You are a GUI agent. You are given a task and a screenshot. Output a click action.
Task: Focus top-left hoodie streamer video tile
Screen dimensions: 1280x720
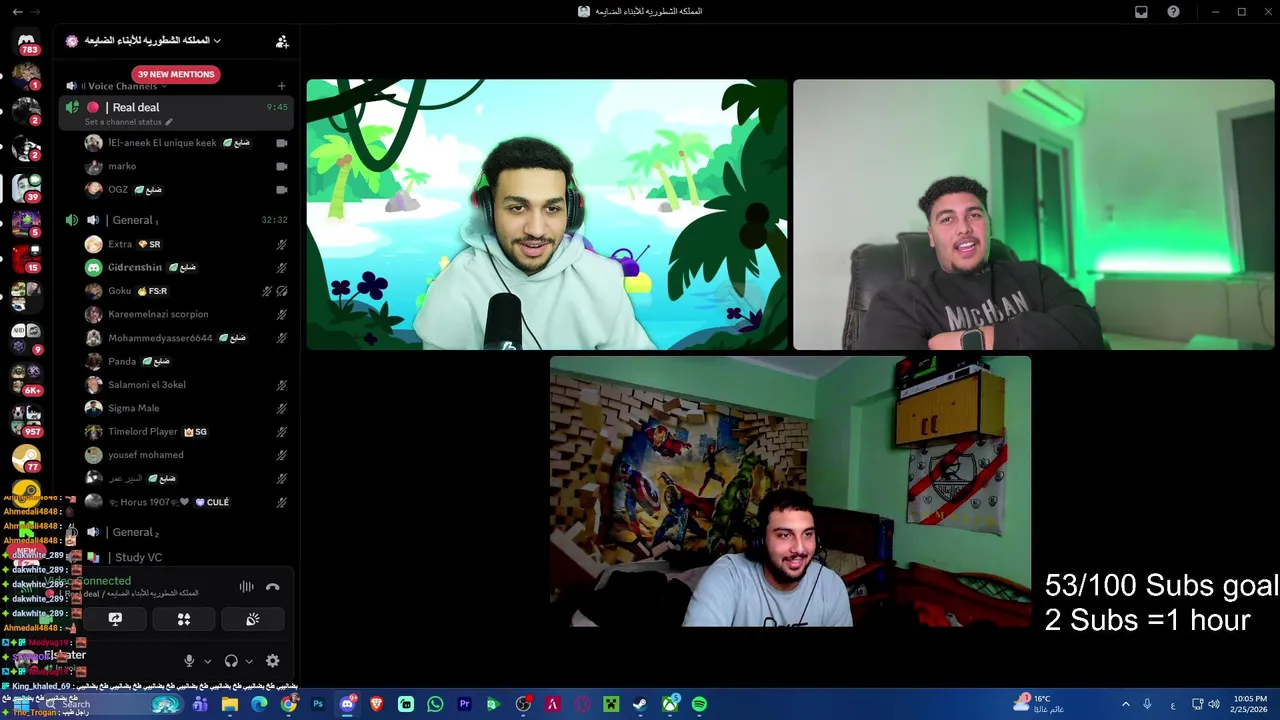click(x=547, y=215)
